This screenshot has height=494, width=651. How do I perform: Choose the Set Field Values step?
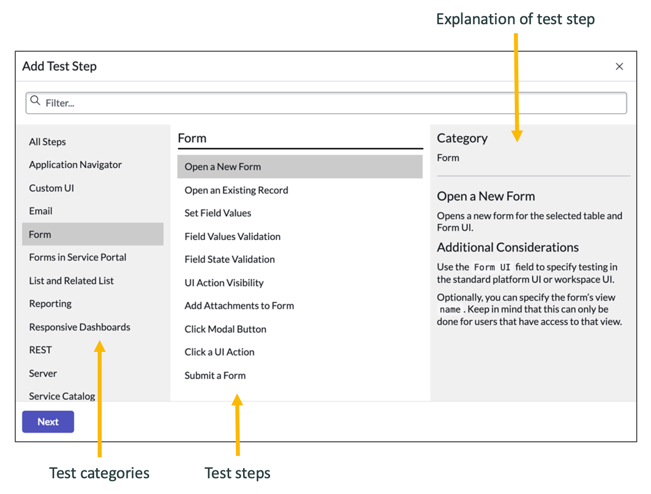coord(218,213)
